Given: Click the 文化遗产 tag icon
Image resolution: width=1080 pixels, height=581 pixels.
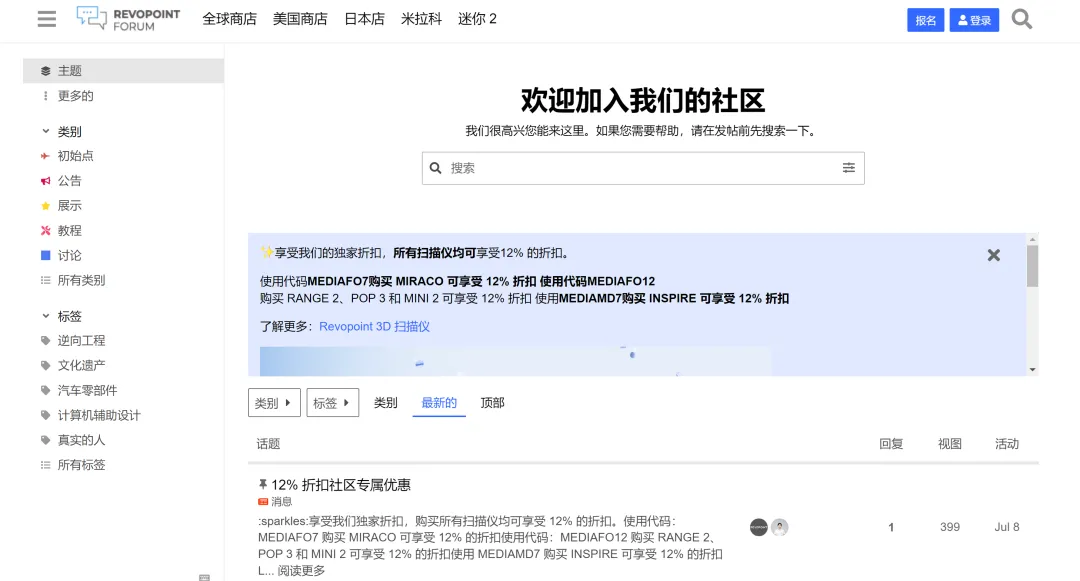Looking at the screenshot, I should coord(45,366).
